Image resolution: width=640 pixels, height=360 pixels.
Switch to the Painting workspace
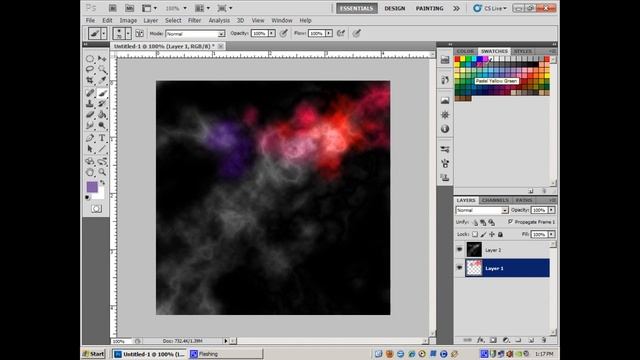pos(429,8)
